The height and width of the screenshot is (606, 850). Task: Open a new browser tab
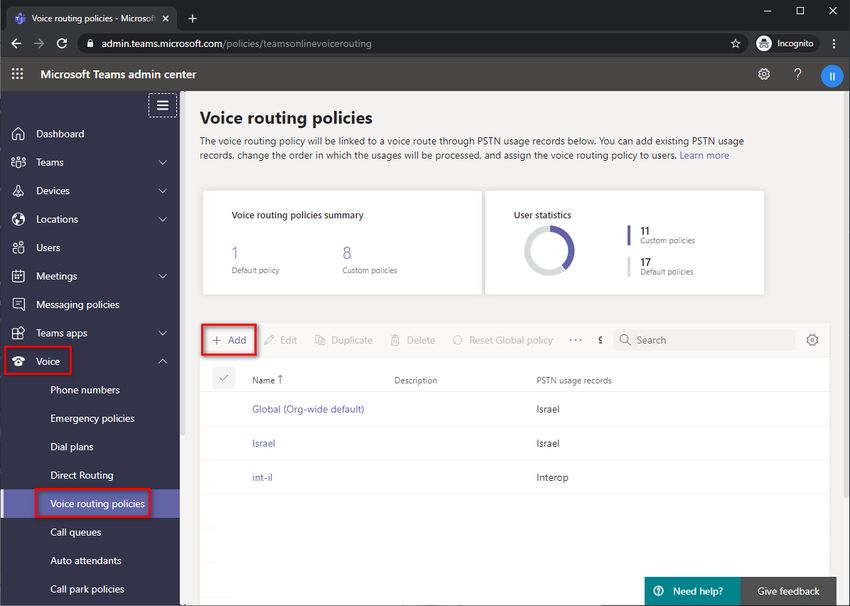click(192, 18)
